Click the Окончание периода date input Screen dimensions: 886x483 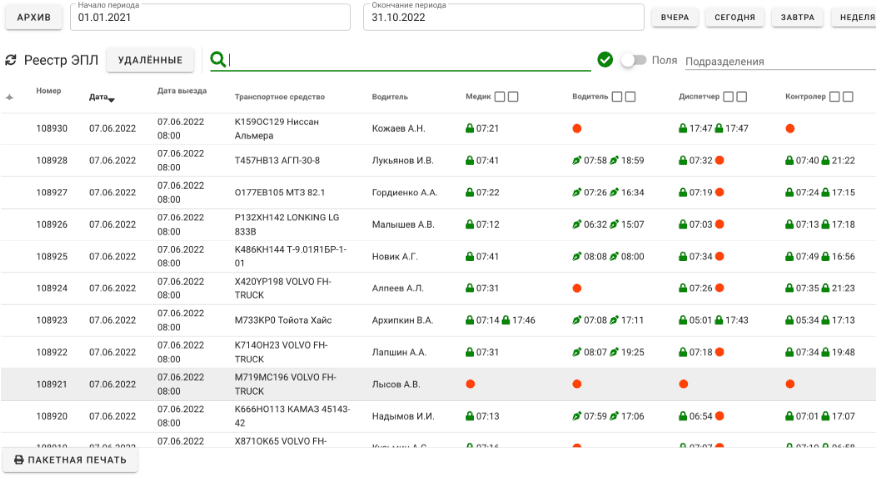click(x=503, y=18)
